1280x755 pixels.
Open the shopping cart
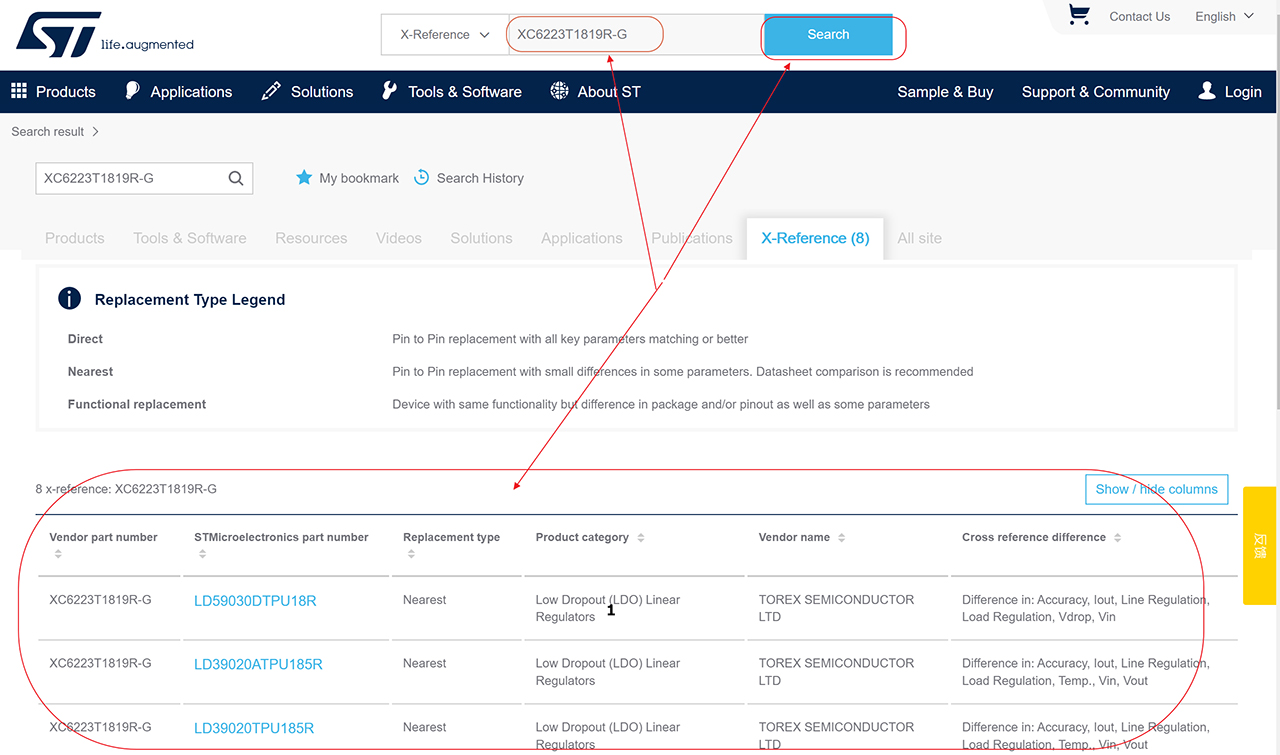(x=1078, y=15)
